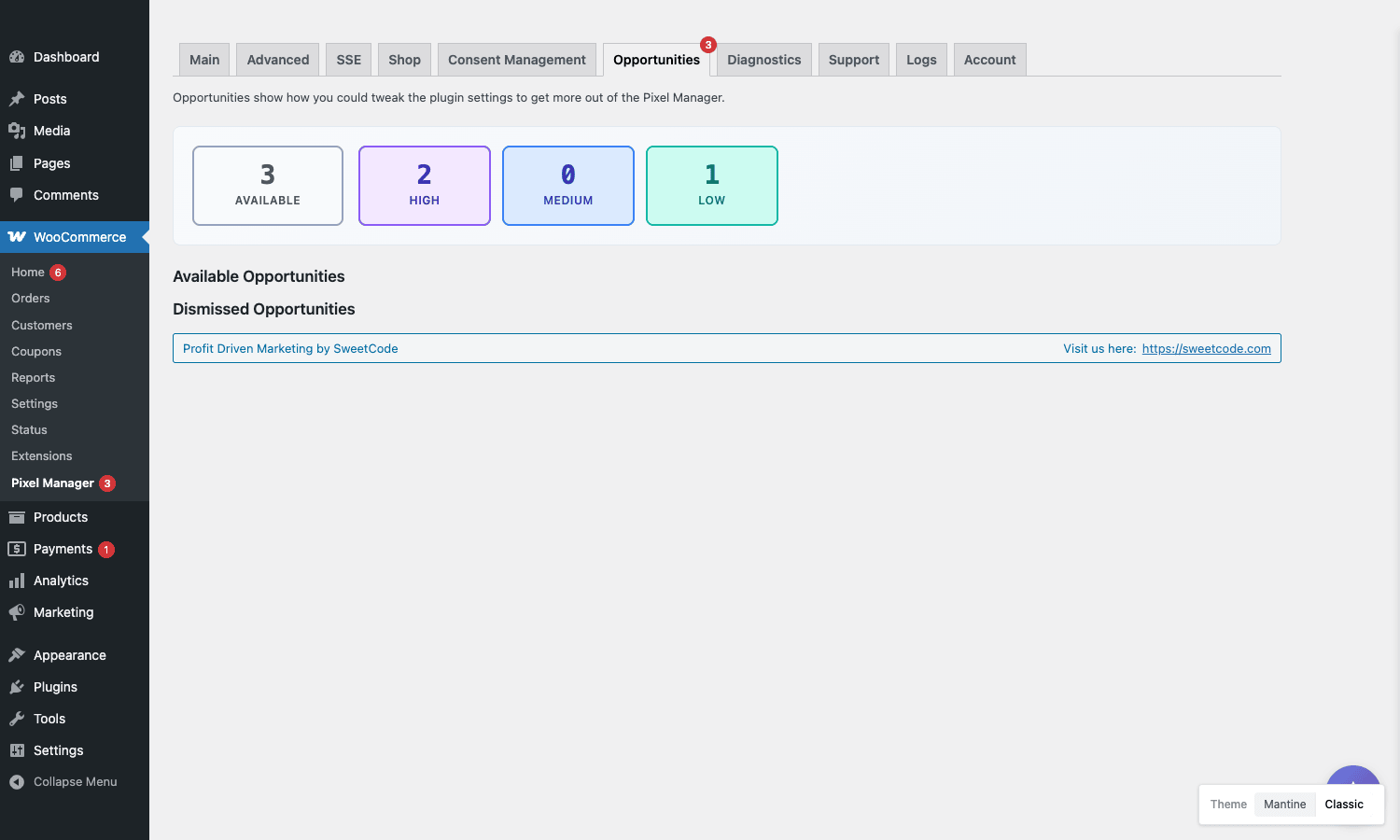This screenshot has width=1400, height=840.
Task: Click the Analytics bar chart icon
Action: tap(17, 581)
